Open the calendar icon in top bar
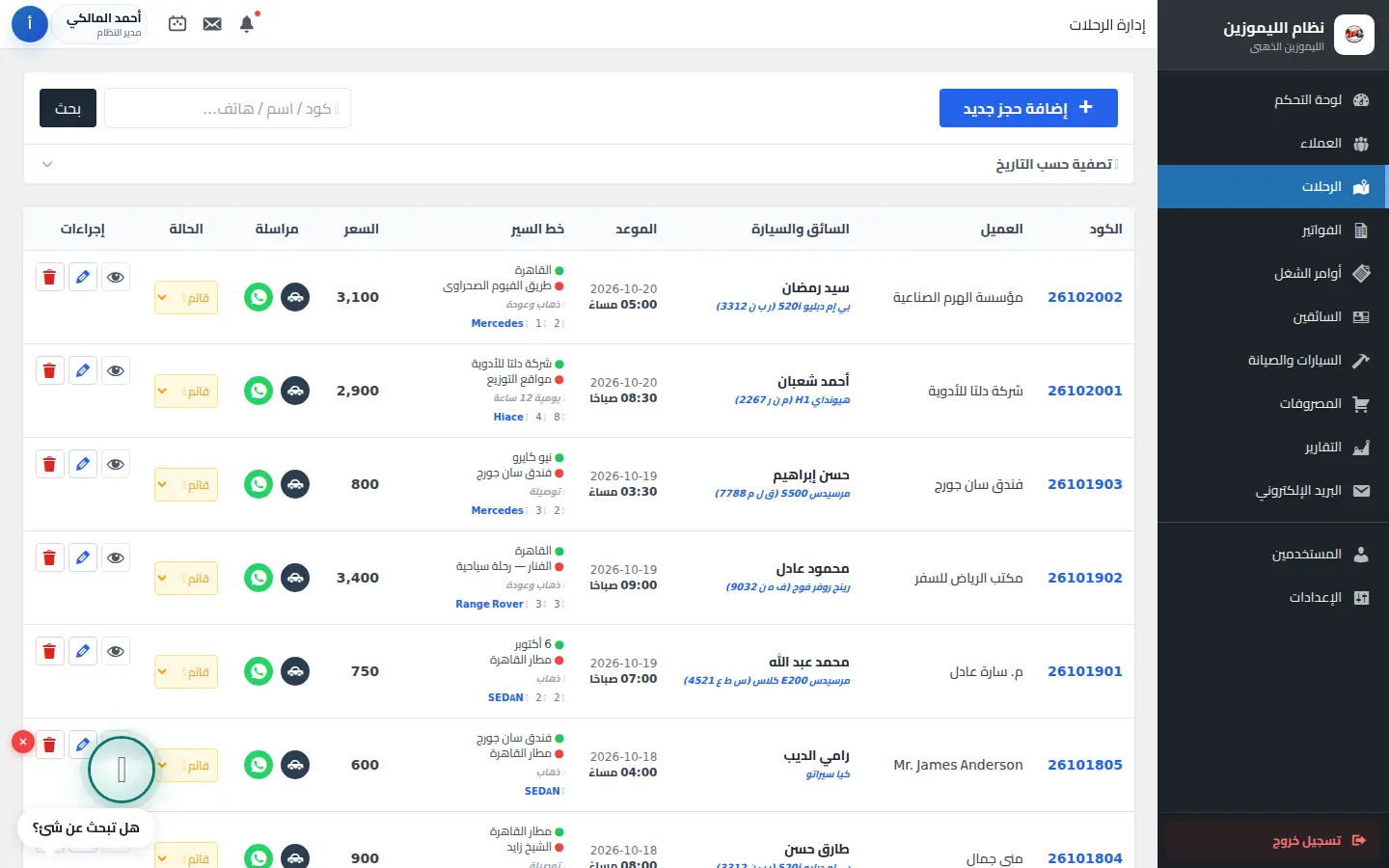This screenshot has width=1389, height=868. (177, 24)
